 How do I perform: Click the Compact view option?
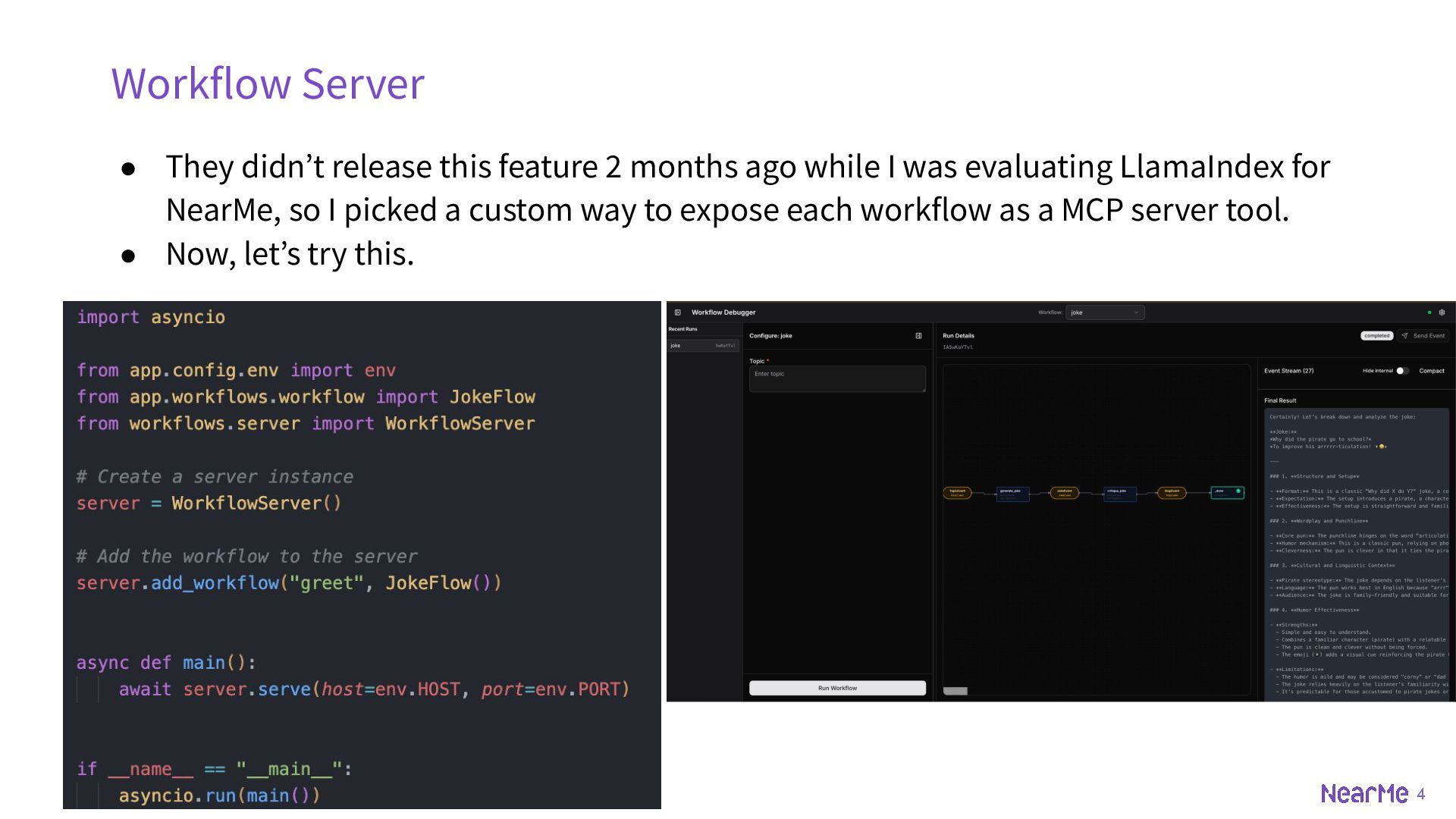tap(1432, 371)
